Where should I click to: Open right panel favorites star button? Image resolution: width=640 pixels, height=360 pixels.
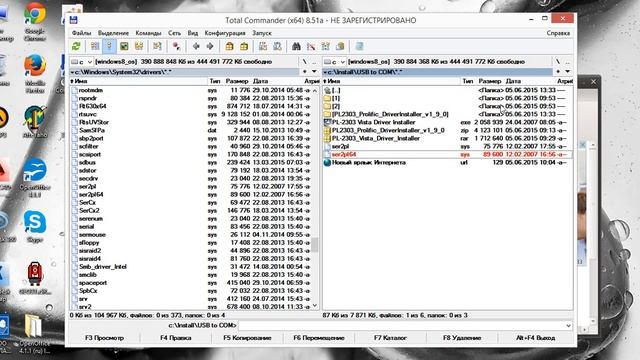pos(558,71)
